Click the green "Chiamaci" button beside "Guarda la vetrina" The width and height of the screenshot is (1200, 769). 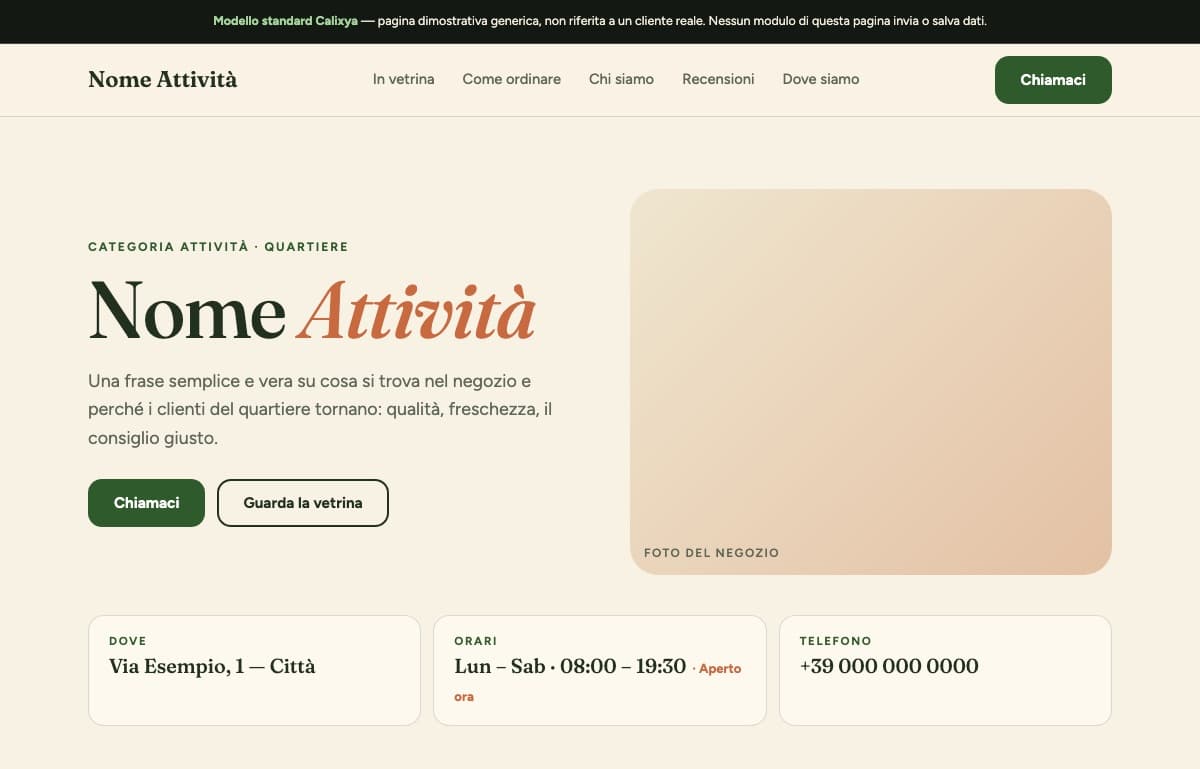coord(146,503)
